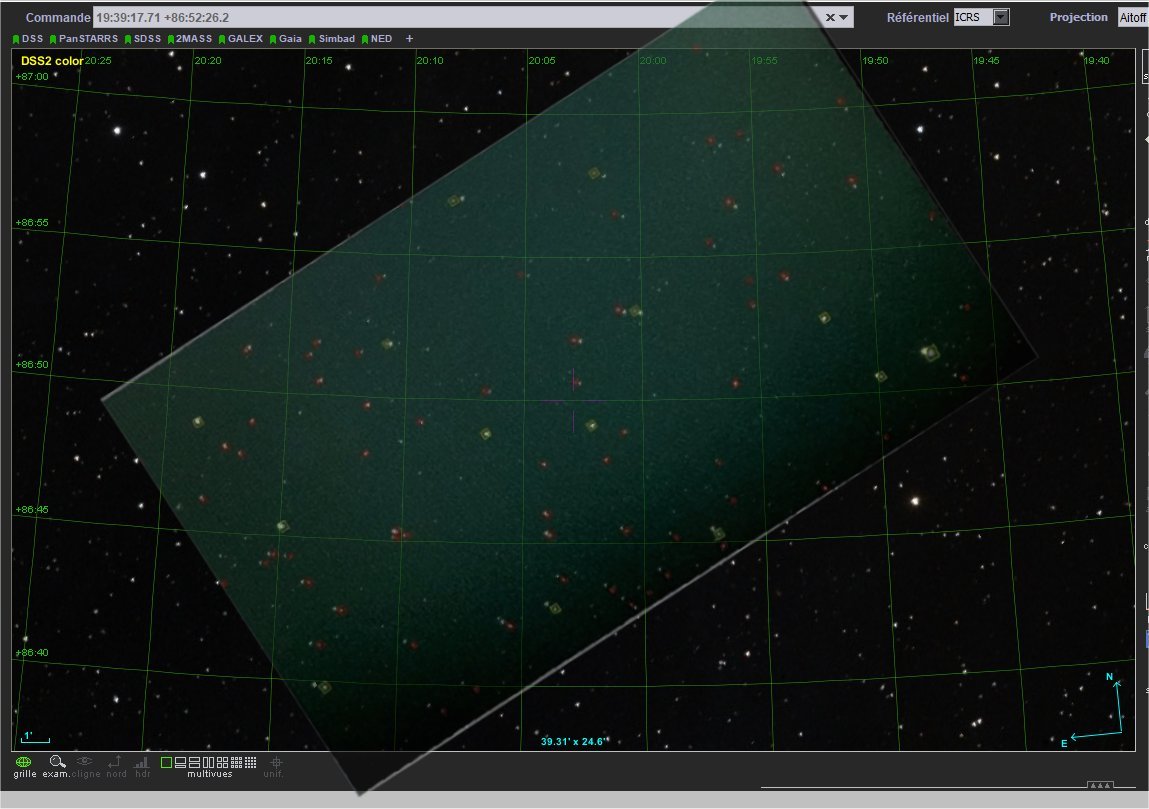Open the NED bookmark
The height and width of the screenshot is (809, 1149).
click(377, 39)
